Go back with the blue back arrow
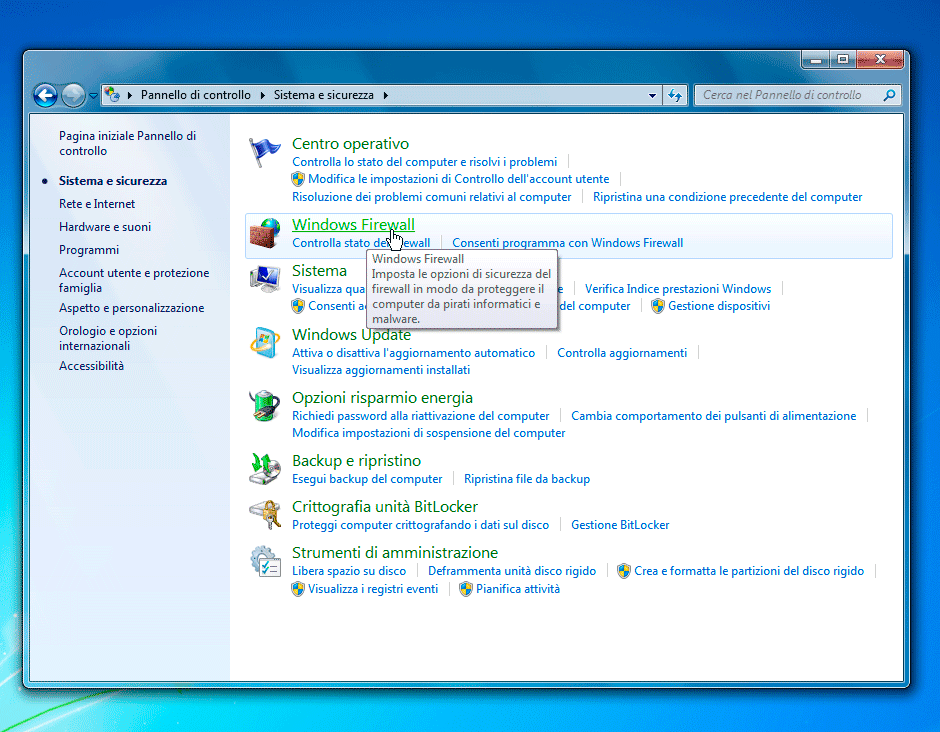The height and width of the screenshot is (732, 940). pyautogui.click(x=46, y=95)
